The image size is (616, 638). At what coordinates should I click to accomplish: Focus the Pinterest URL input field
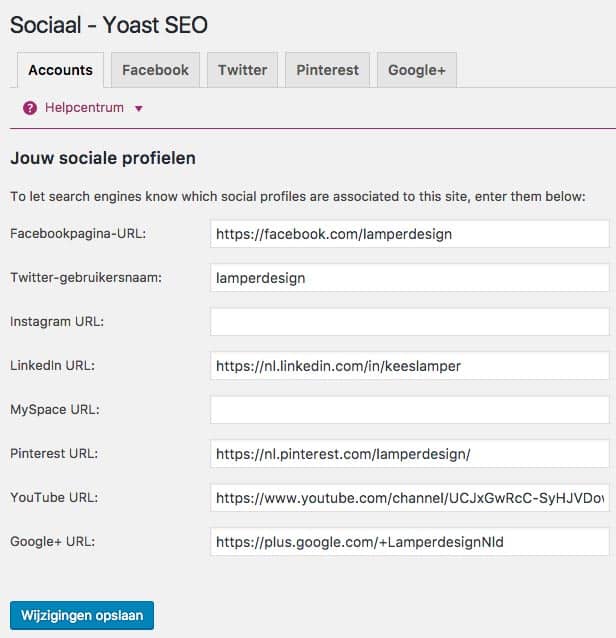[410, 454]
